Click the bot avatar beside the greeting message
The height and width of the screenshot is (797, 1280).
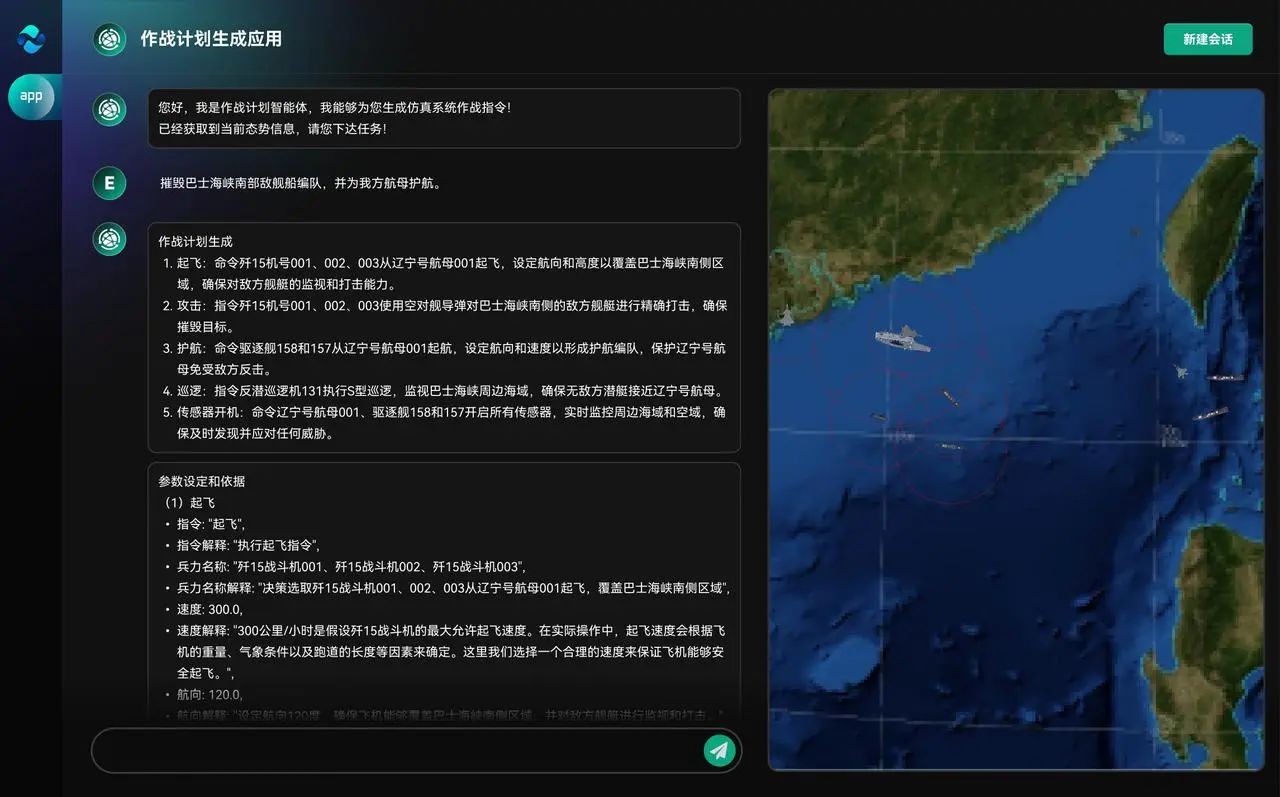coord(109,109)
